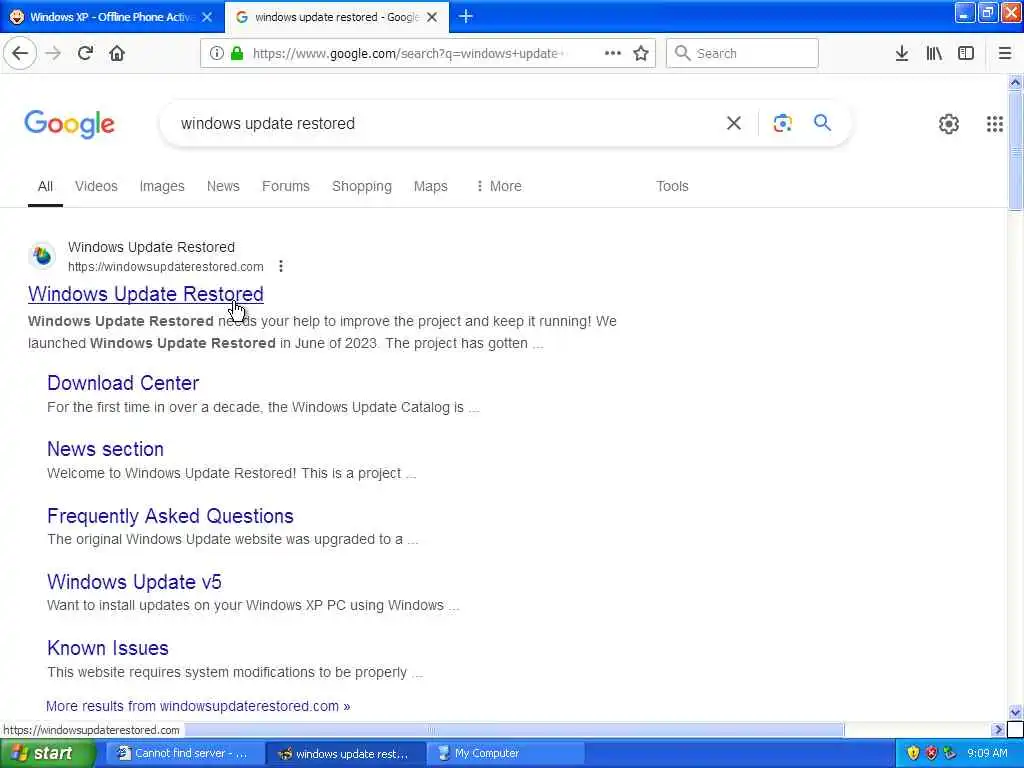Image resolution: width=1024 pixels, height=768 pixels.
Task: Open options for the windowsupdaterestored.com result
Action: pos(281,266)
